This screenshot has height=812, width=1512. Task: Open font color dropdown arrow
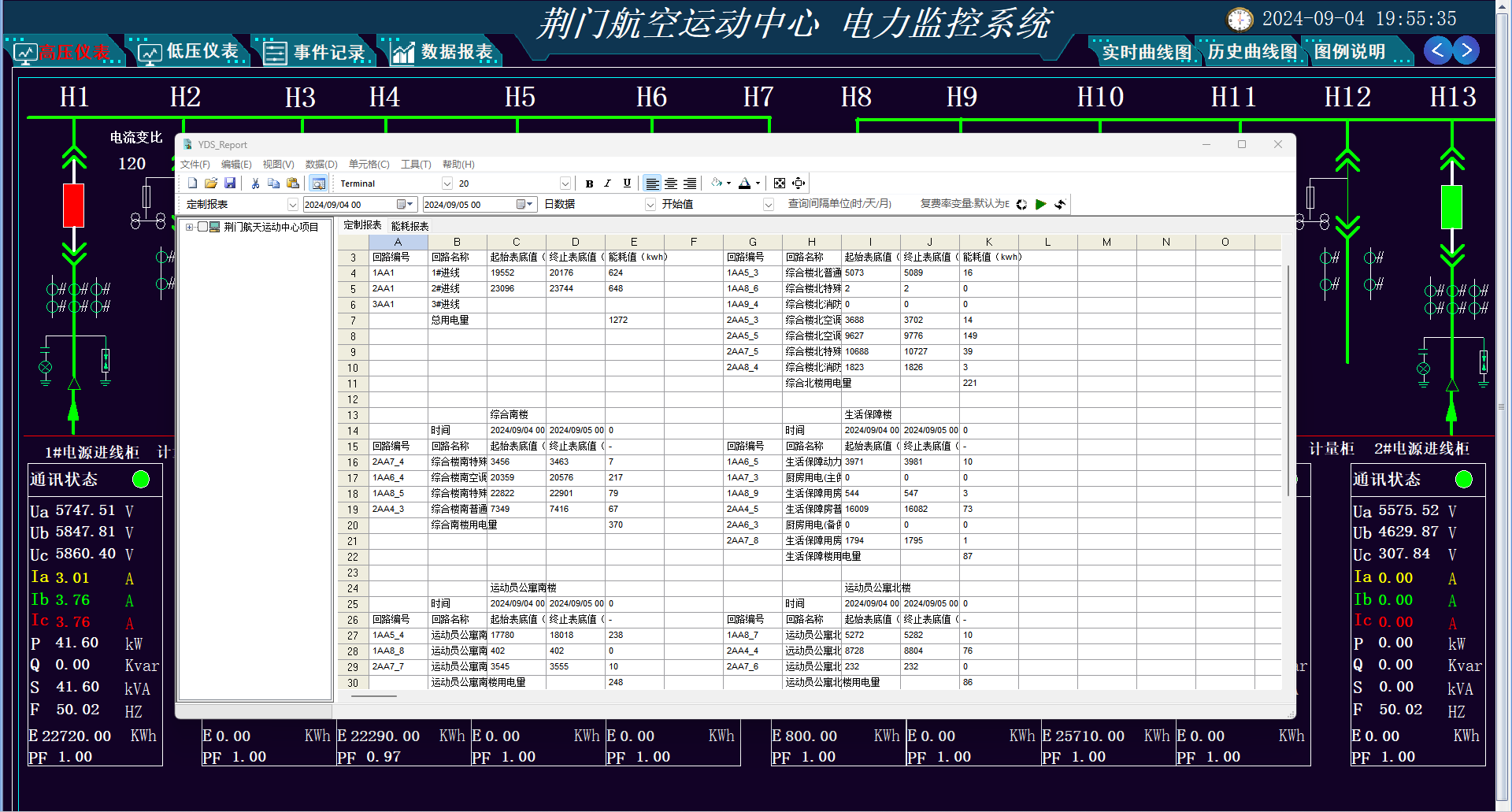[x=758, y=184]
